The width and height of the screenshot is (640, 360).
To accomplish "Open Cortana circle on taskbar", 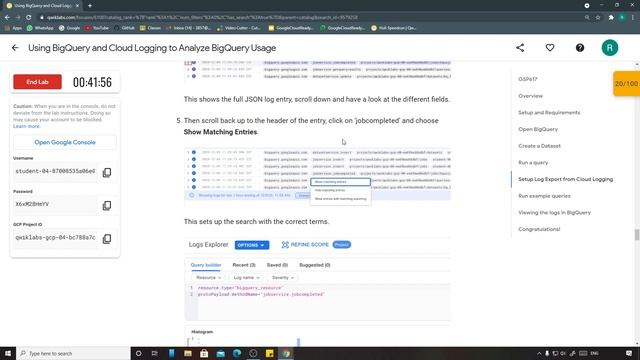I will tap(138, 353).
